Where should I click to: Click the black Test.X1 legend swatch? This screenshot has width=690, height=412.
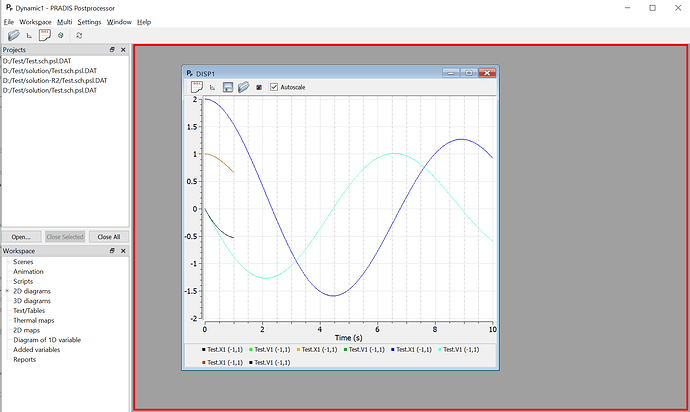(x=204, y=350)
